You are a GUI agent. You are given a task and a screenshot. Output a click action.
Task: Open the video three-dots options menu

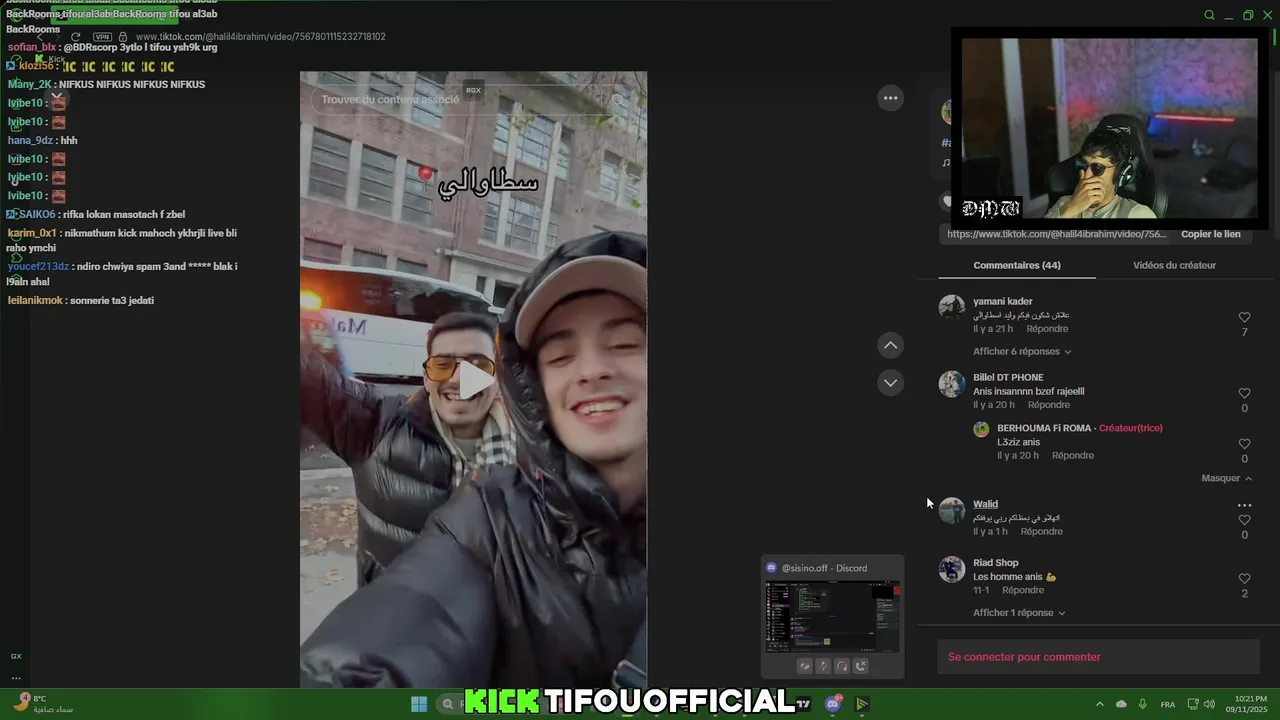[x=890, y=97]
